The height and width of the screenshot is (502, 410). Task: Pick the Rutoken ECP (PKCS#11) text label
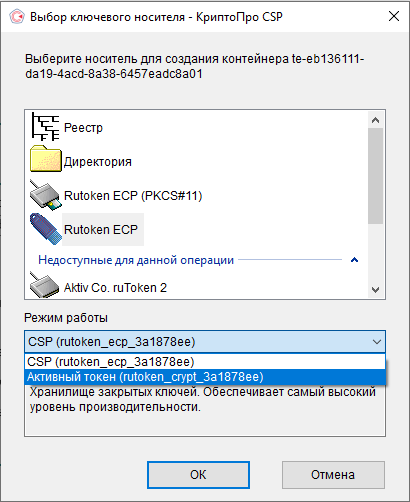133,196
